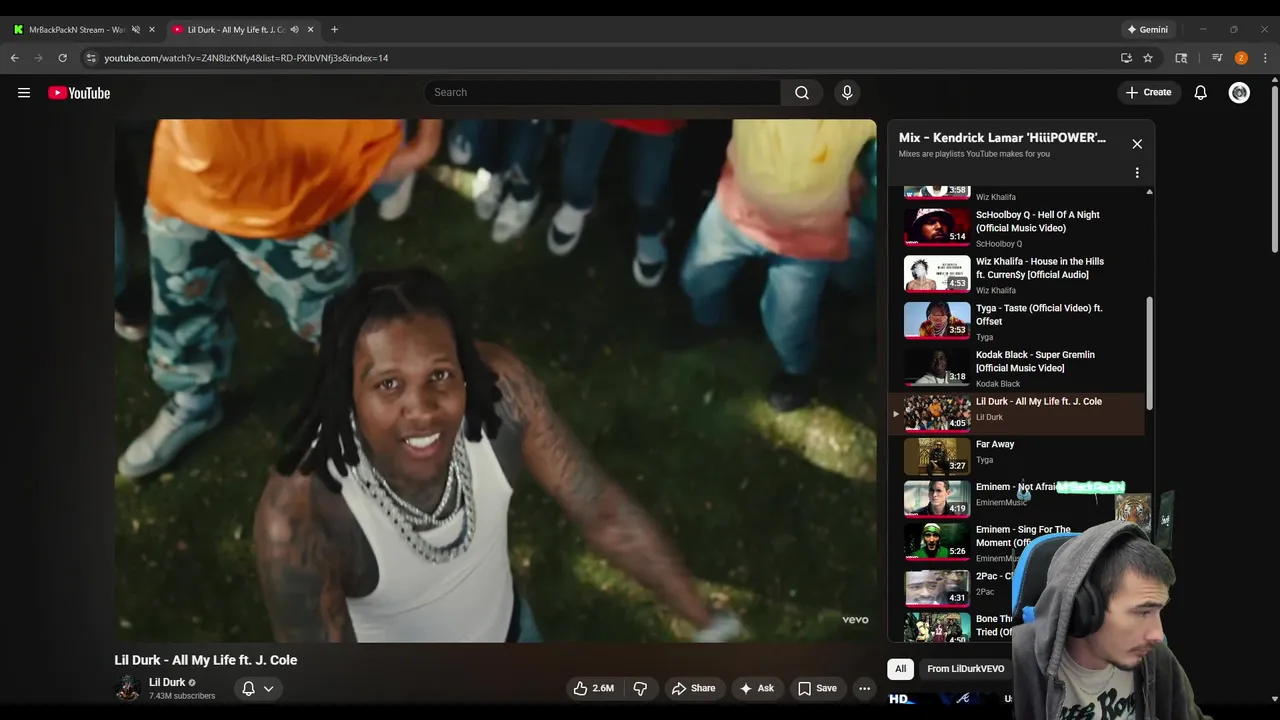Open Chrome's tab search icon
This screenshot has height=720, width=1280.
pos(1181,58)
